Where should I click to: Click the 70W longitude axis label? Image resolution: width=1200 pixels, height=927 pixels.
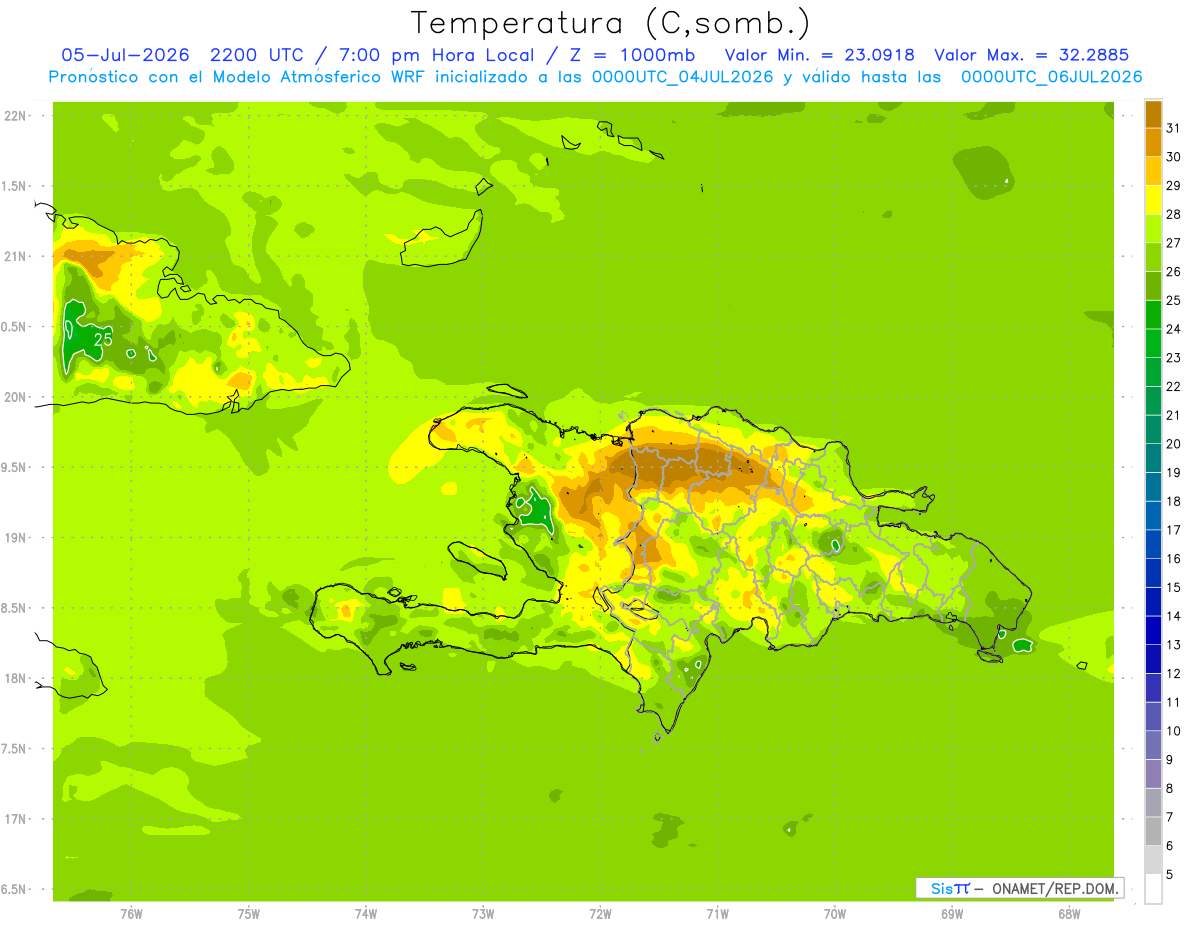(x=834, y=913)
